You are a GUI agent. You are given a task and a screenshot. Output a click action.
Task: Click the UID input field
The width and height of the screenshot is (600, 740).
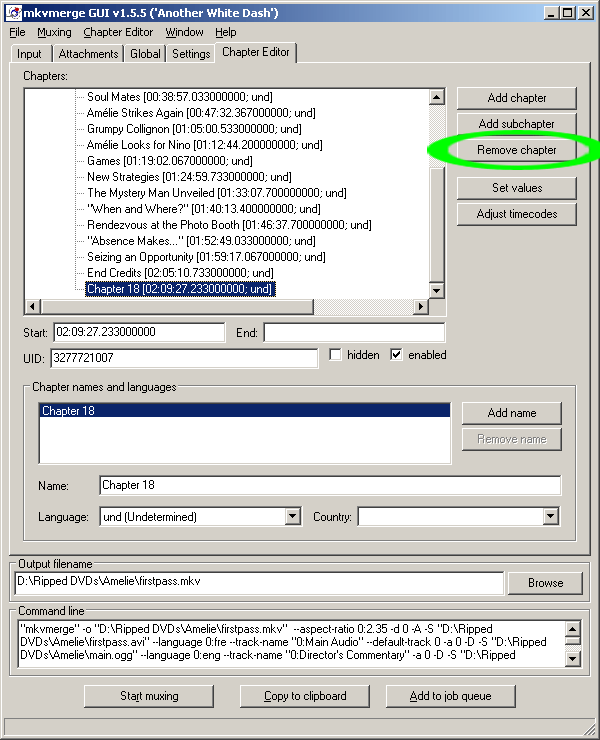point(184,358)
